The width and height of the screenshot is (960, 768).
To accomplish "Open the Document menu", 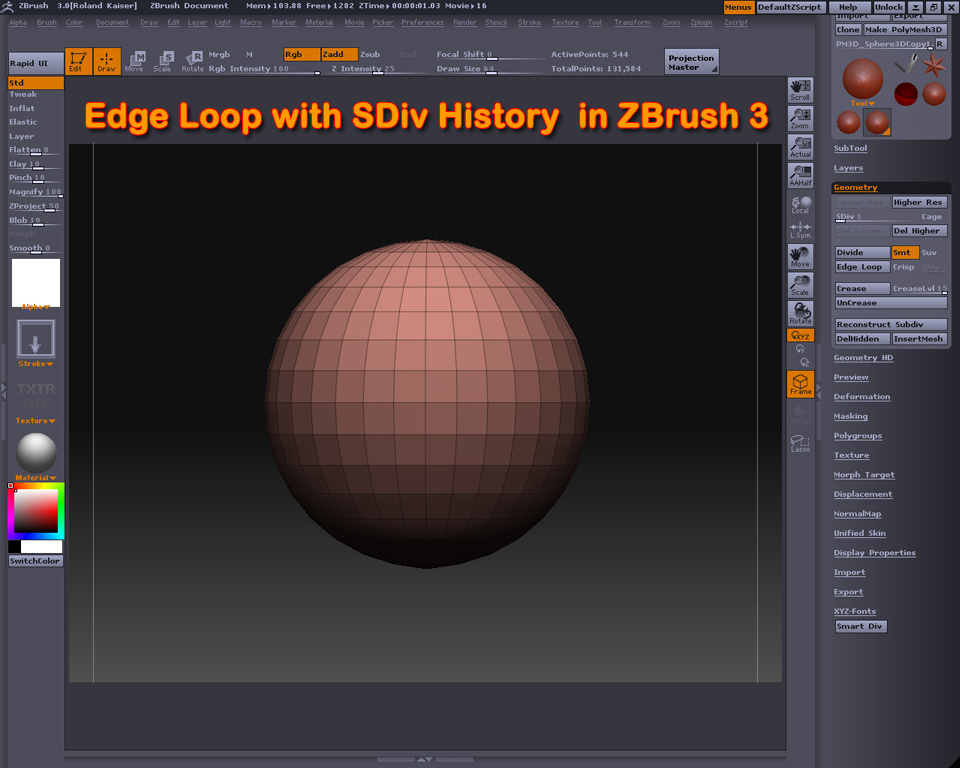I will [x=113, y=22].
